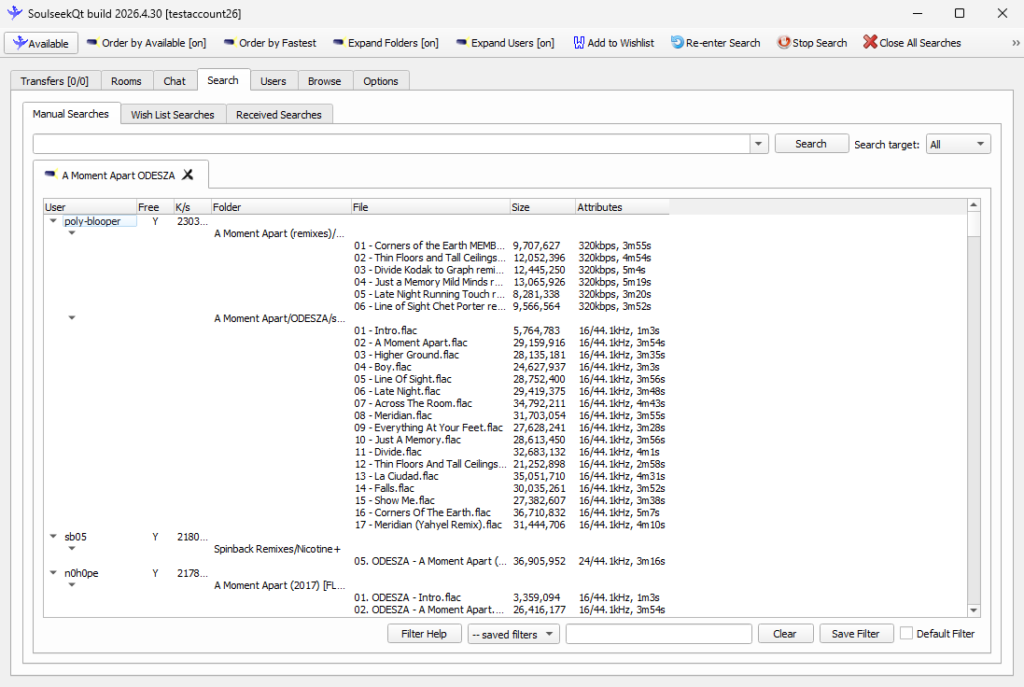
Task: Click Add to Wishlist icon
Action: click(579, 43)
